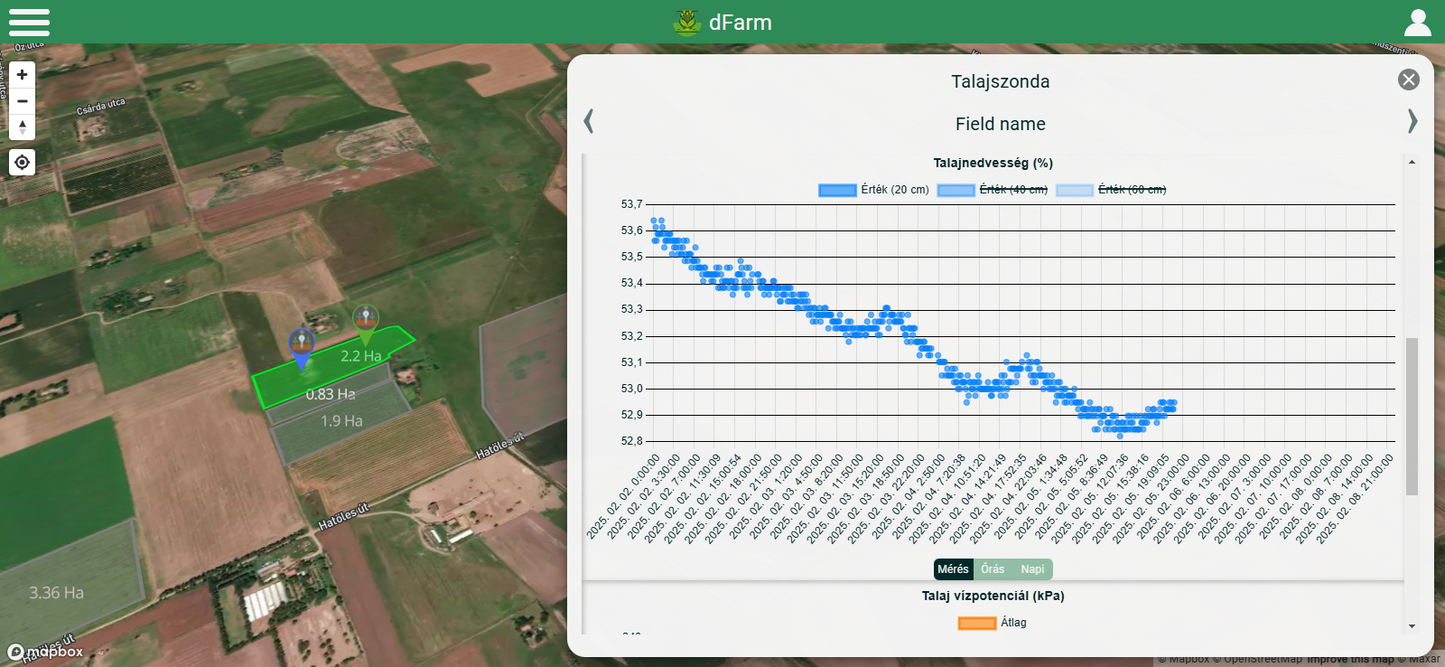Toggle the orange Átlag legend swatch
This screenshot has height=667, width=1445.
(977, 623)
